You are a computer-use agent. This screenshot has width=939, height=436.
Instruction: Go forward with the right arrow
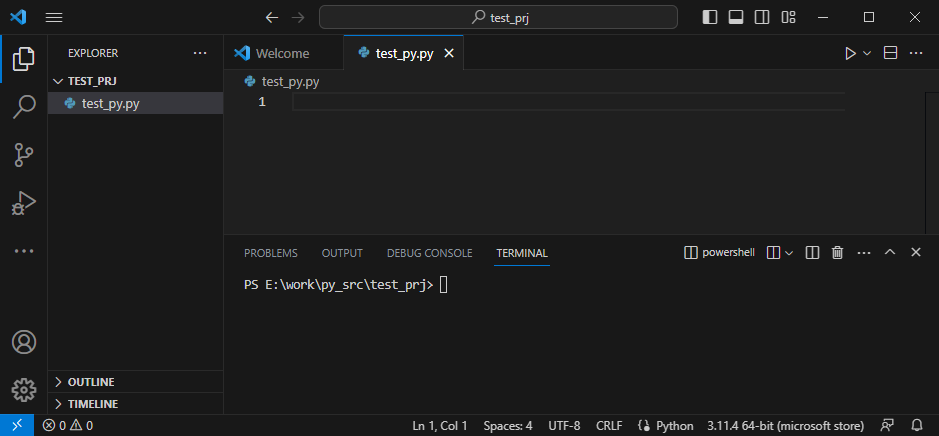298,17
